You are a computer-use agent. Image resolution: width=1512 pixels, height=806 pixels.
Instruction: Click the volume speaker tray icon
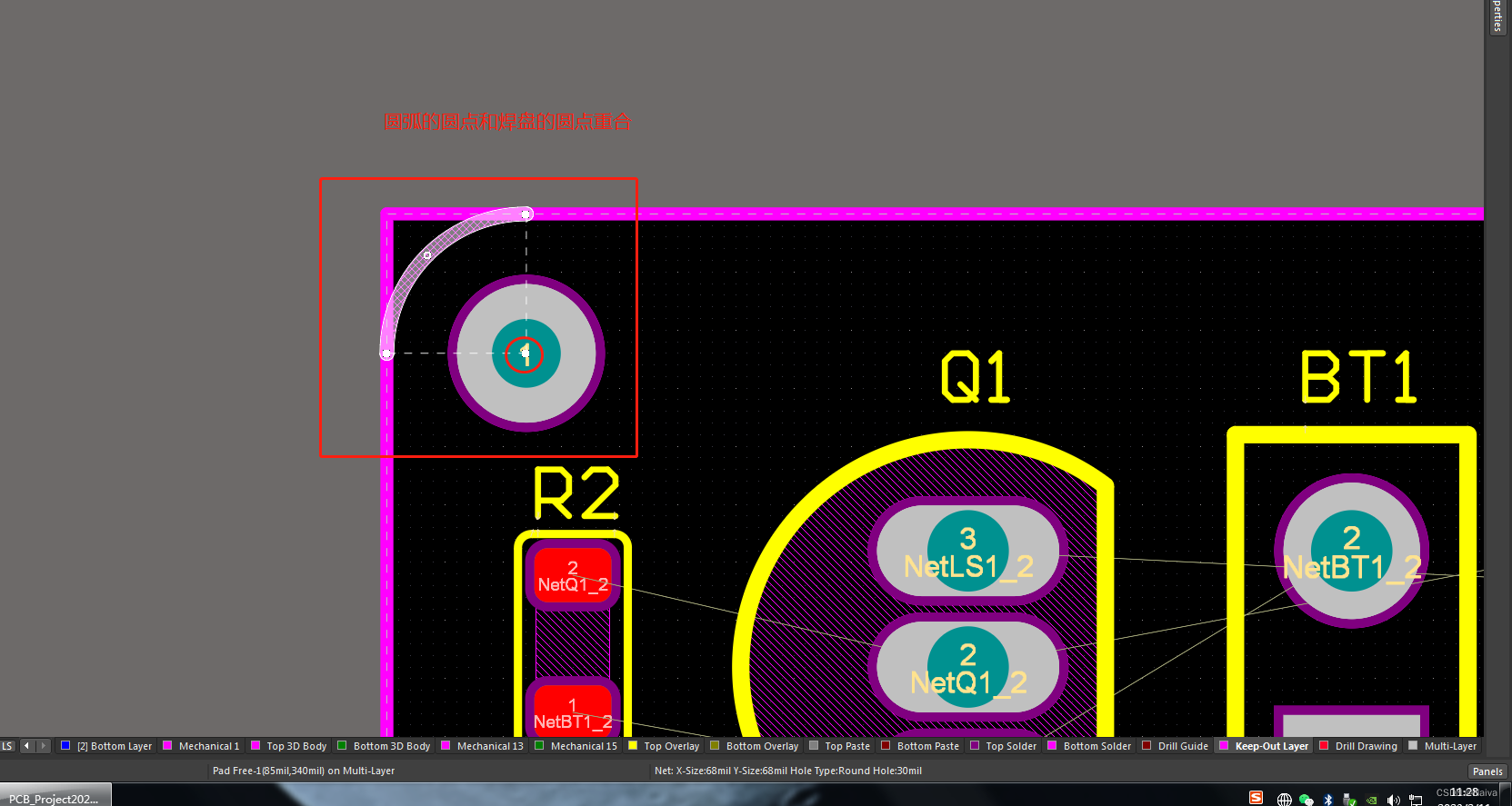click(x=1394, y=801)
